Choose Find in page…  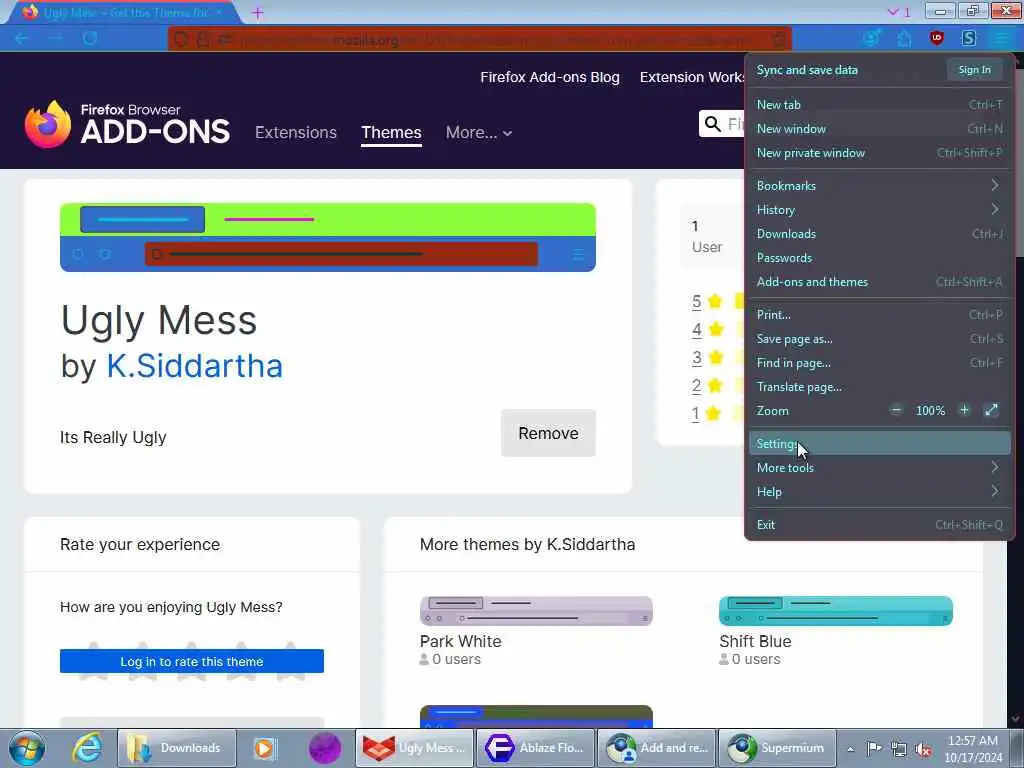[x=879, y=363]
